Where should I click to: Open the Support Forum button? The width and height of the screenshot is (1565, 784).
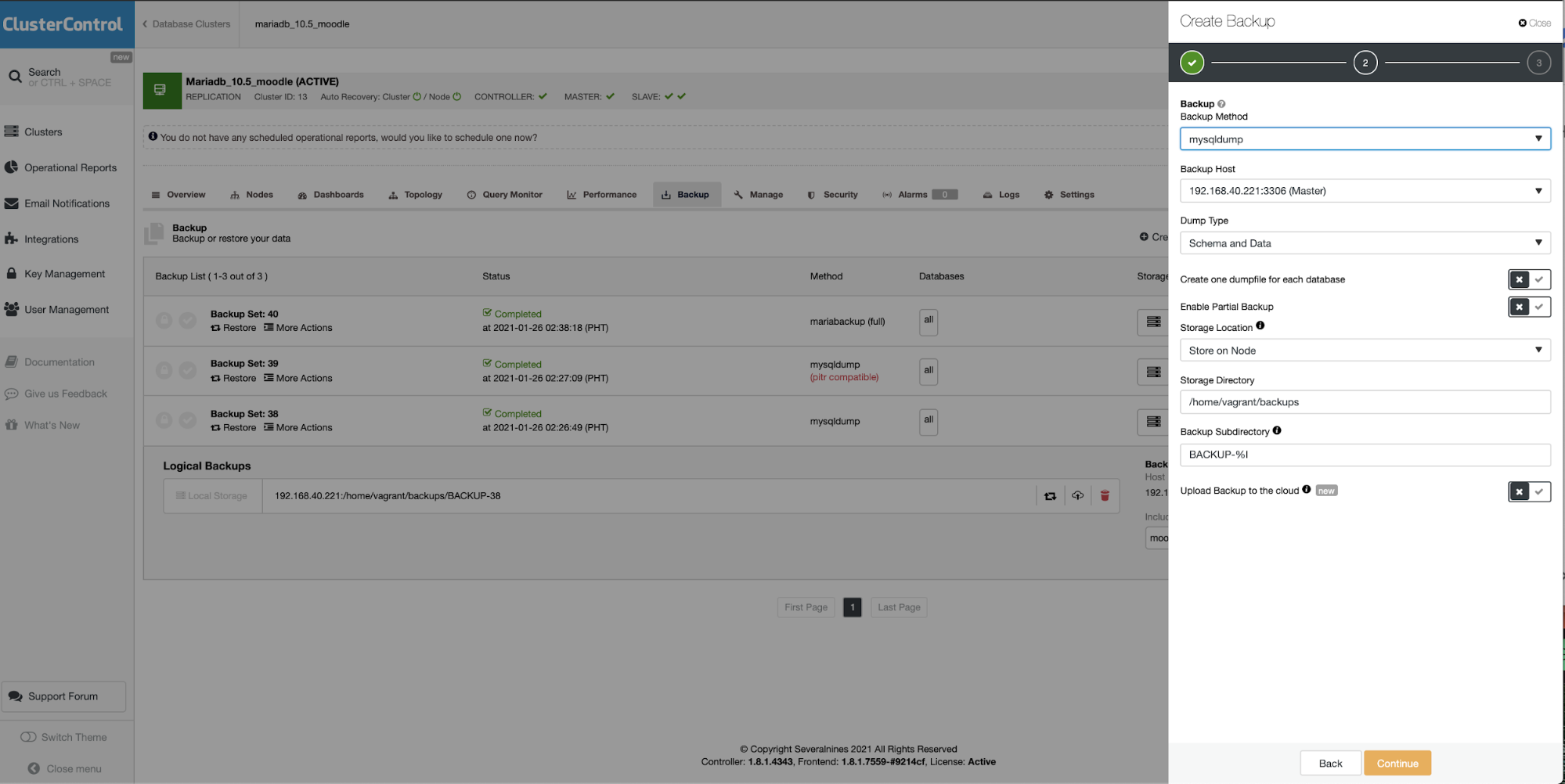(x=63, y=696)
